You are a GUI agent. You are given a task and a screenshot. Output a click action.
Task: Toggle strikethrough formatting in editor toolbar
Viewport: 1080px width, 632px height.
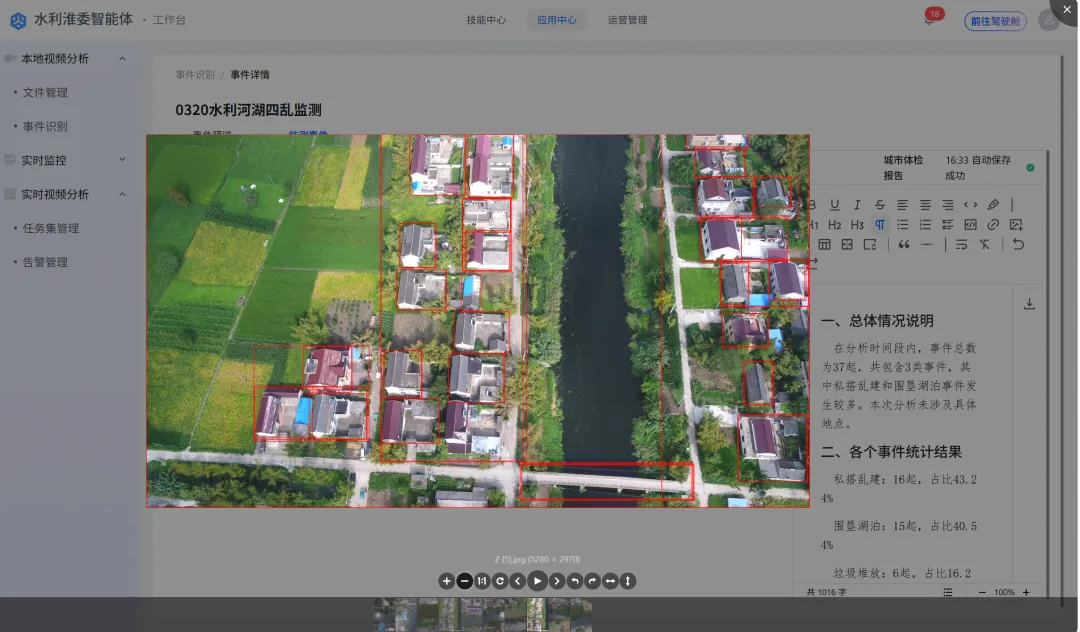[x=880, y=205]
